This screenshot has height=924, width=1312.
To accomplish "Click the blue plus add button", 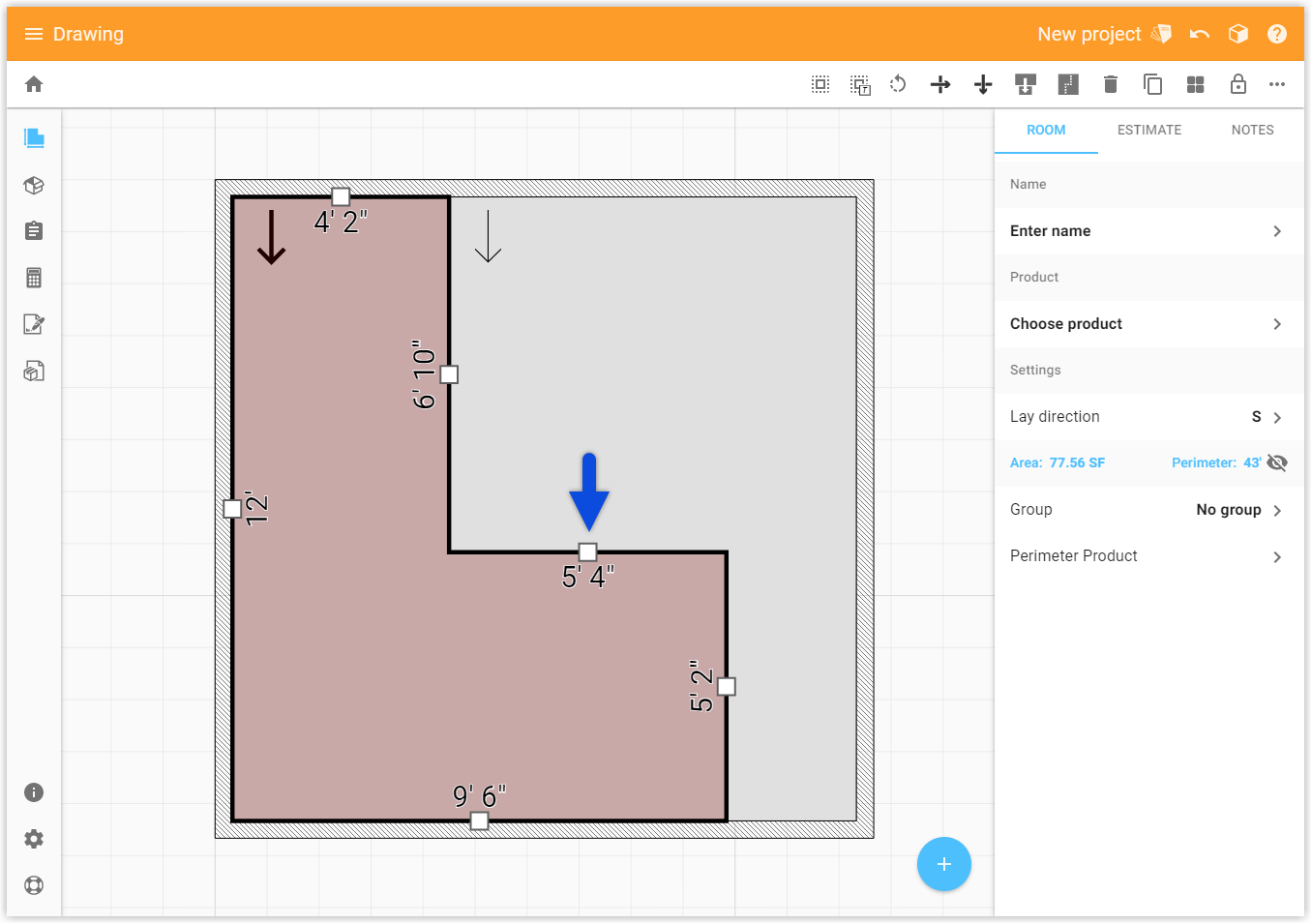I will click(944, 864).
